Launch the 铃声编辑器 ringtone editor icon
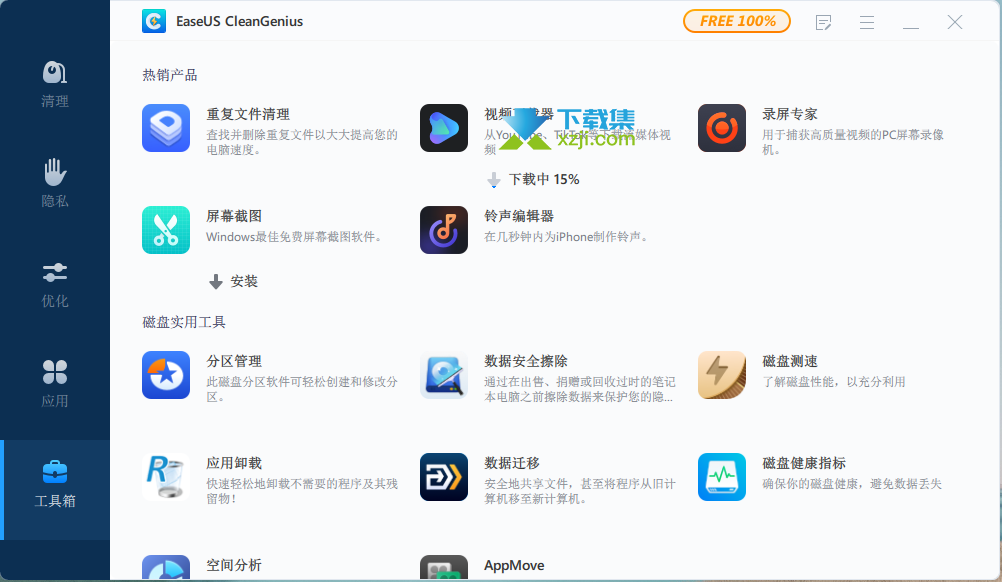Screen dimensions: 1002x582 [x=443, y=230]
